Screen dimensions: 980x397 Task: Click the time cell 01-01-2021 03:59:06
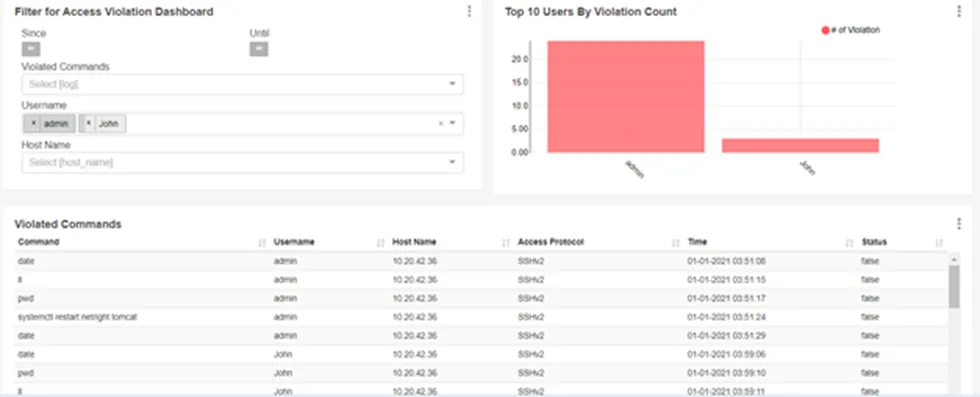point(726,354)
